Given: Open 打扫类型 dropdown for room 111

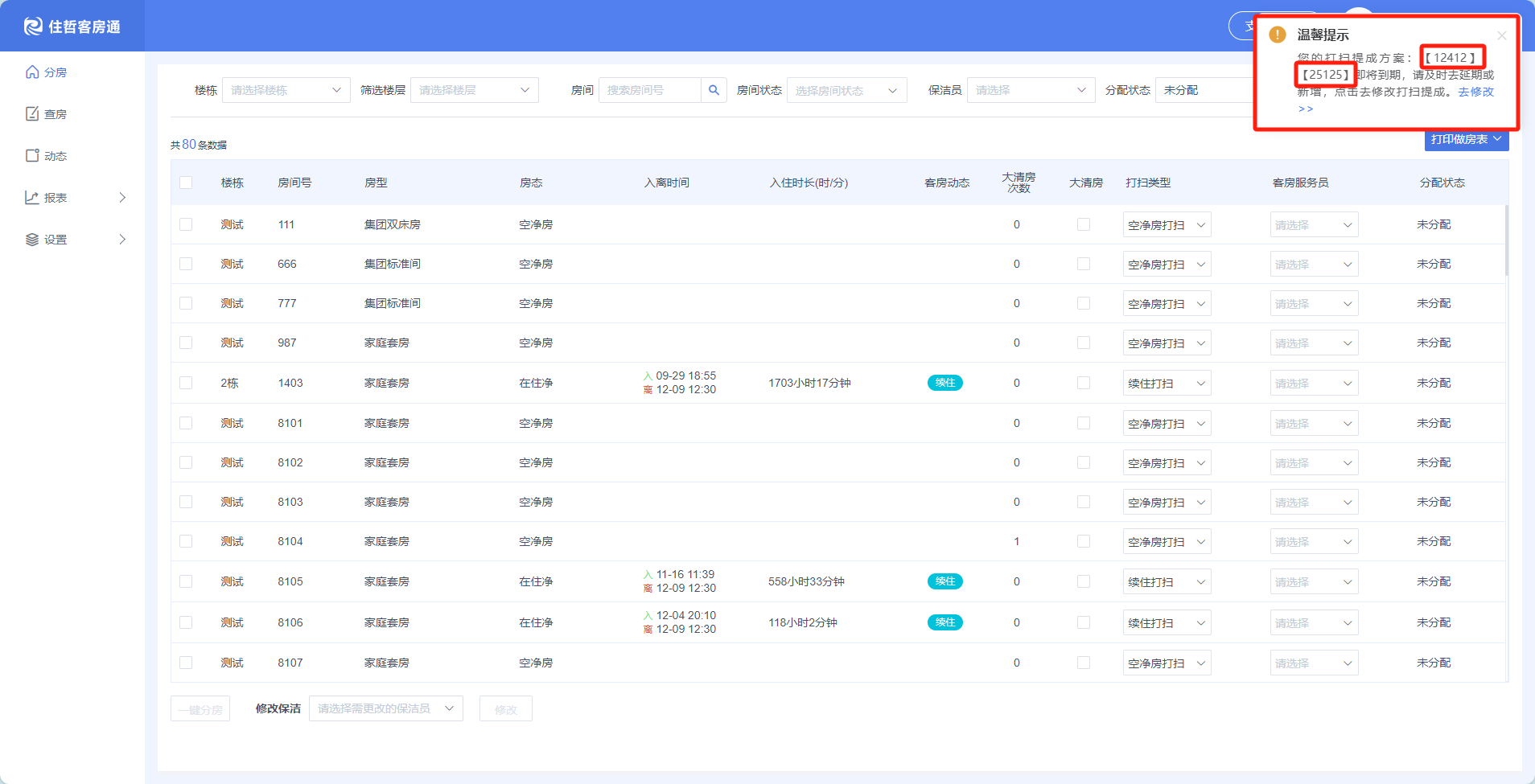Looking at the screenshot, I should pos(1167,225).
